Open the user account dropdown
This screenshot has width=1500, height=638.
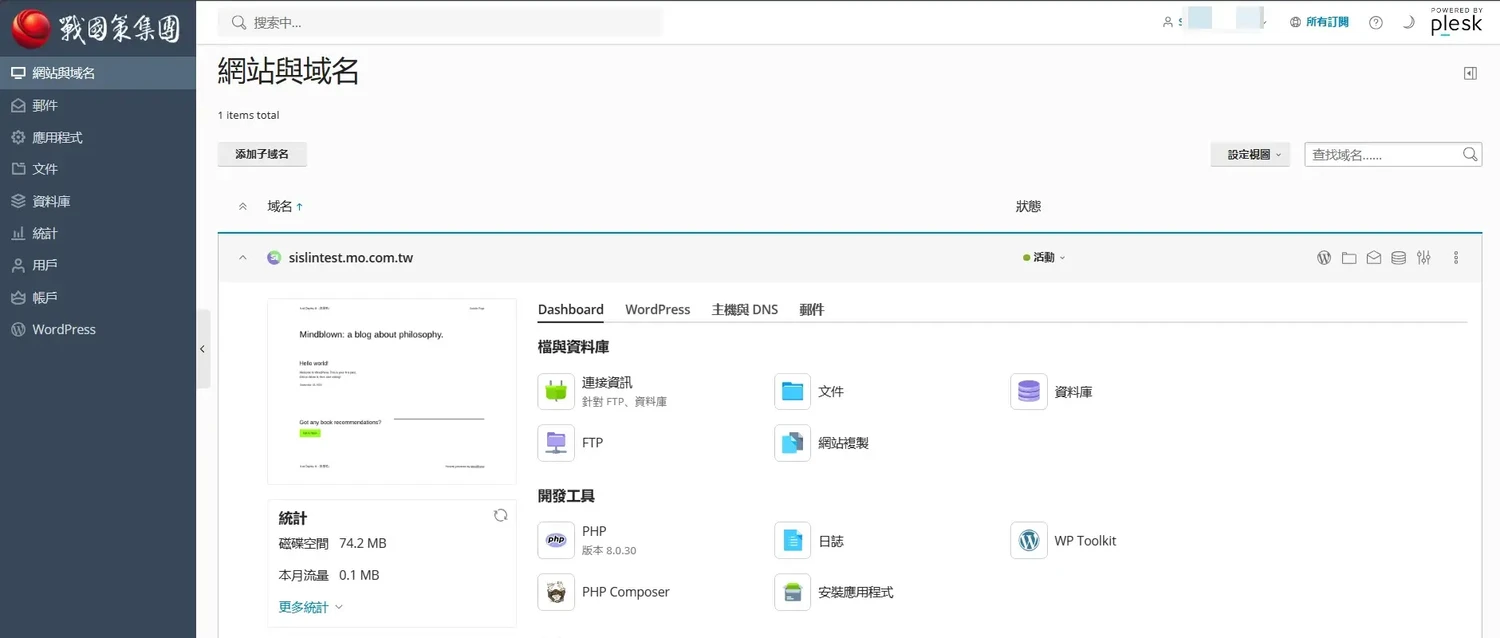coord(1215,22)
